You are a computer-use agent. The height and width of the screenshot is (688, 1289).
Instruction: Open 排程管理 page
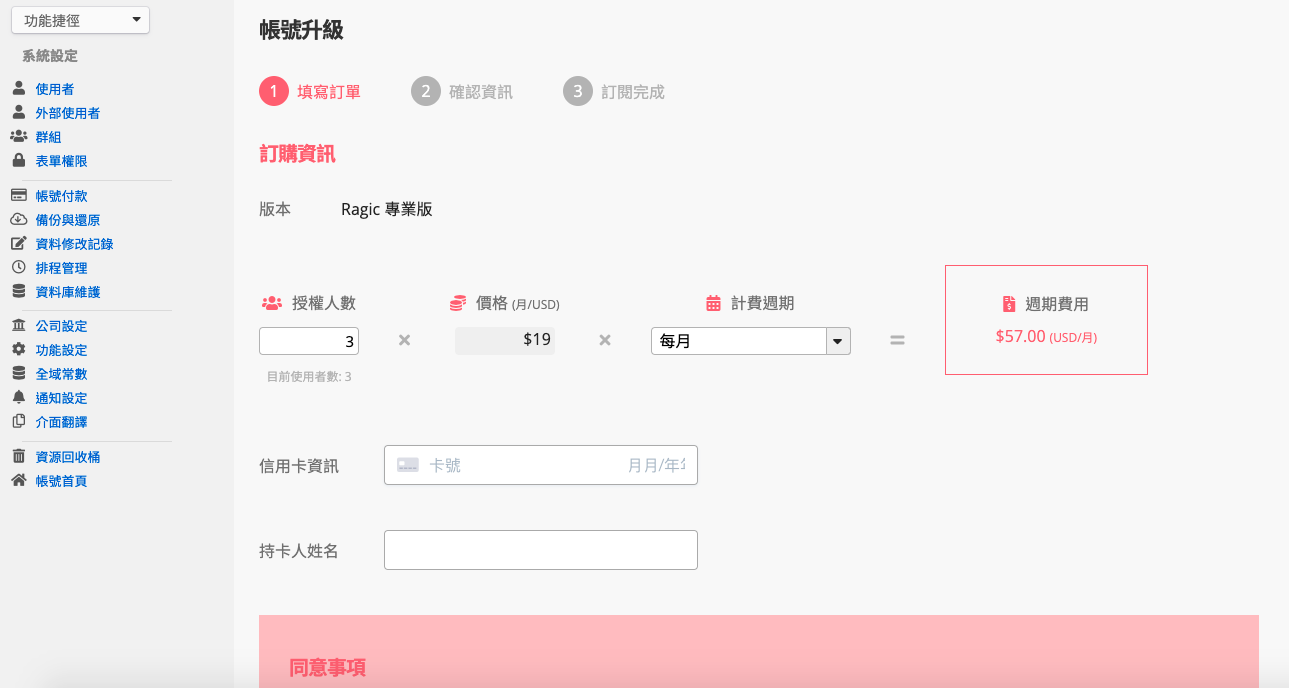click(61, 268)
